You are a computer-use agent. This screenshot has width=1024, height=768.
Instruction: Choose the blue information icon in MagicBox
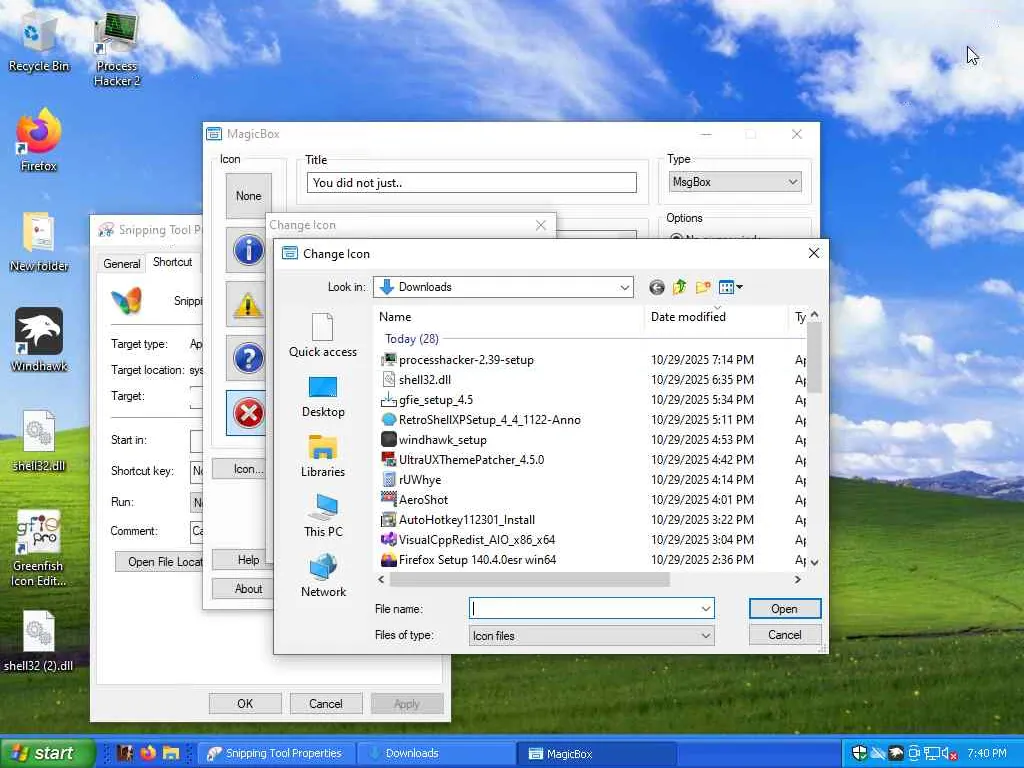click(248, 250)
